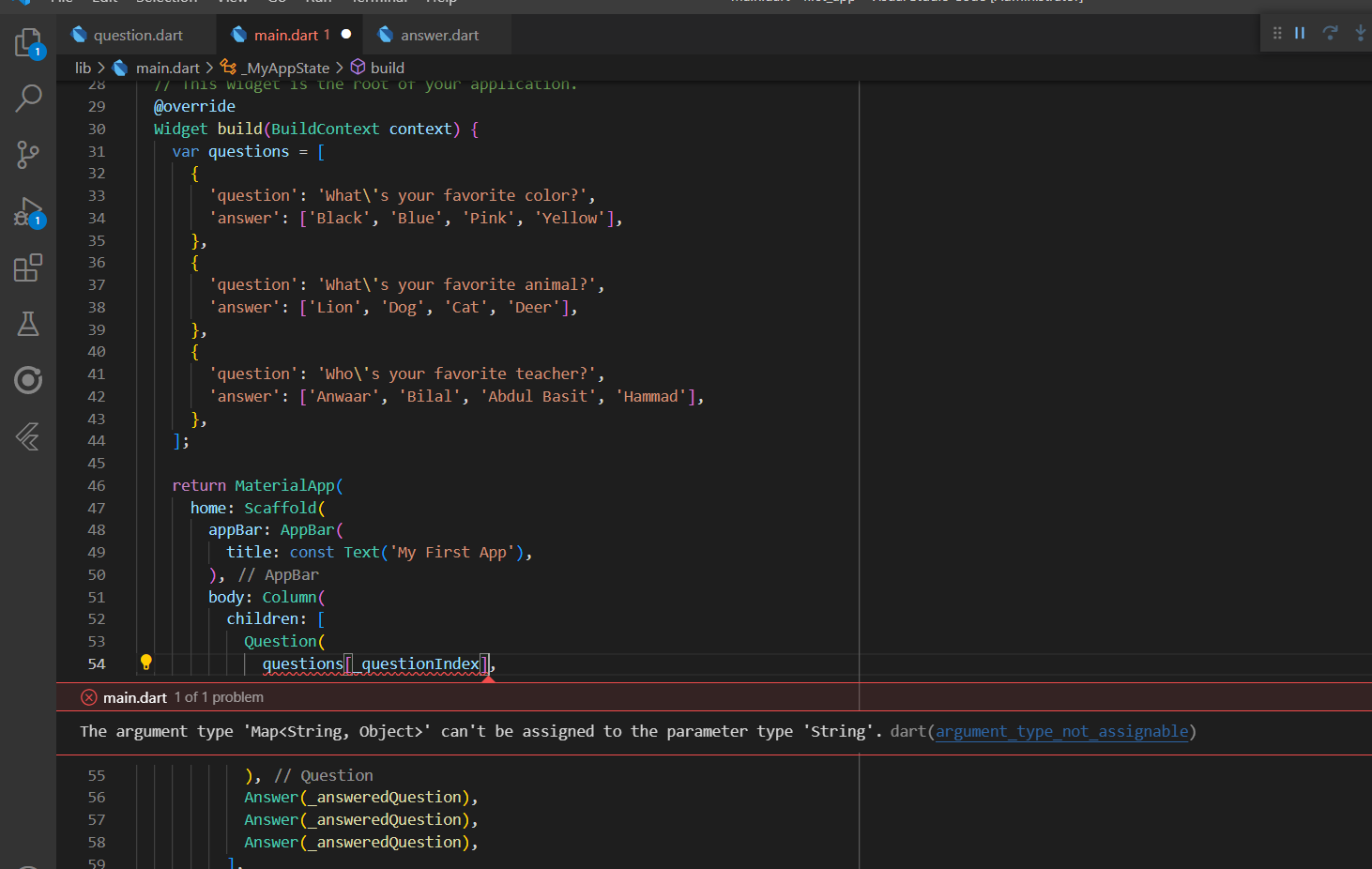Click 'Question(' on line 53
The image size is (1372, 869).
coord(284,641)
